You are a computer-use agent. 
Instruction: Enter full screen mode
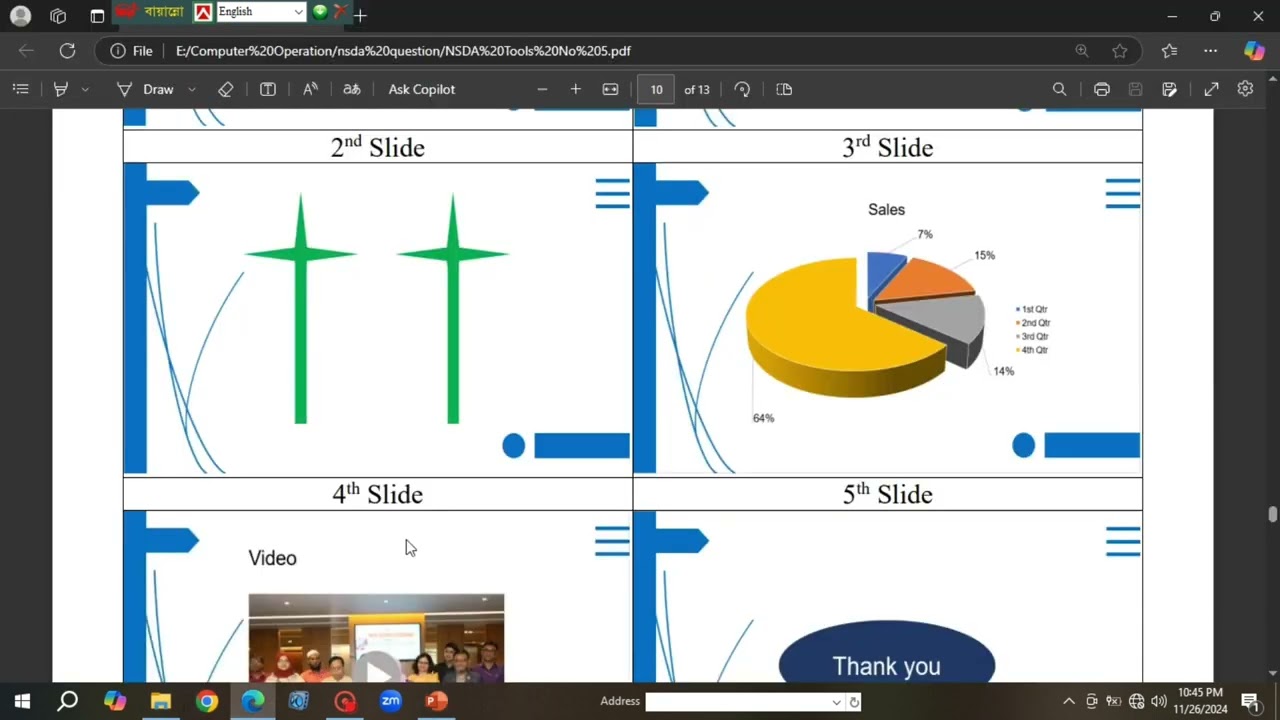tap(1211, 89)
